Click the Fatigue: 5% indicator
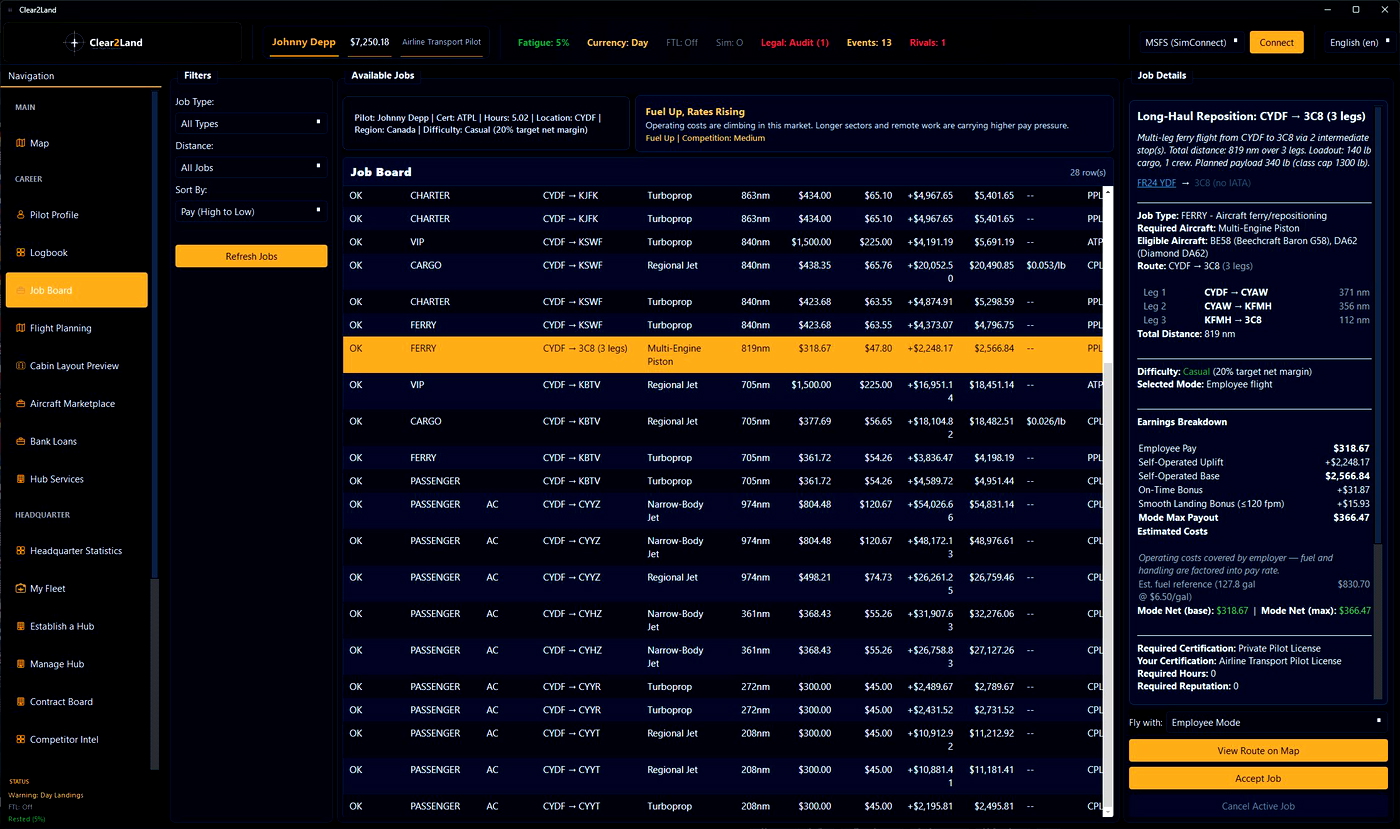This screenshot has height=829, width=1400. (543, 43)
